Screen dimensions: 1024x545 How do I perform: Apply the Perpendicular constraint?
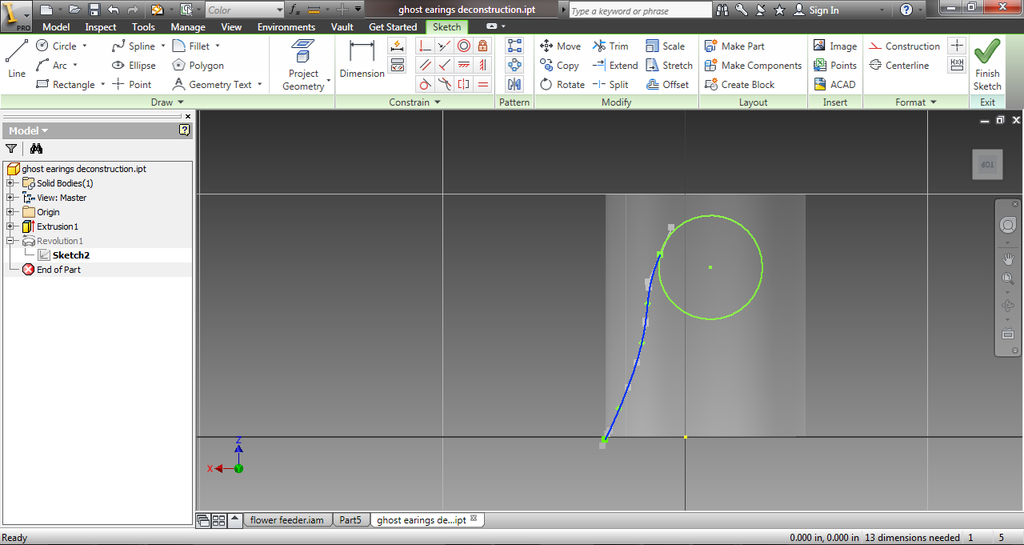(444, 65)
